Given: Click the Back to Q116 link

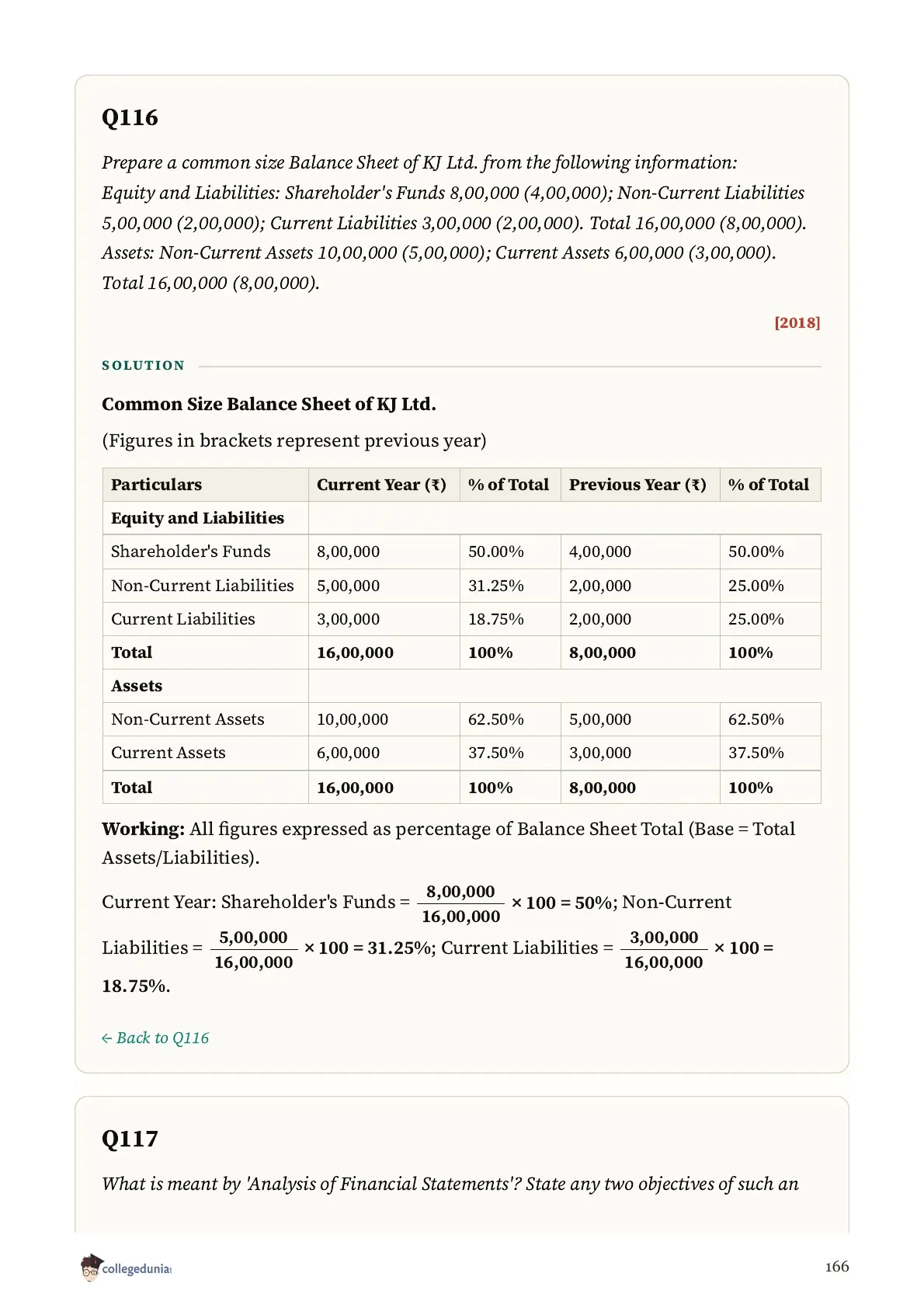Looking at the screenshot, I should point(155,1038).
